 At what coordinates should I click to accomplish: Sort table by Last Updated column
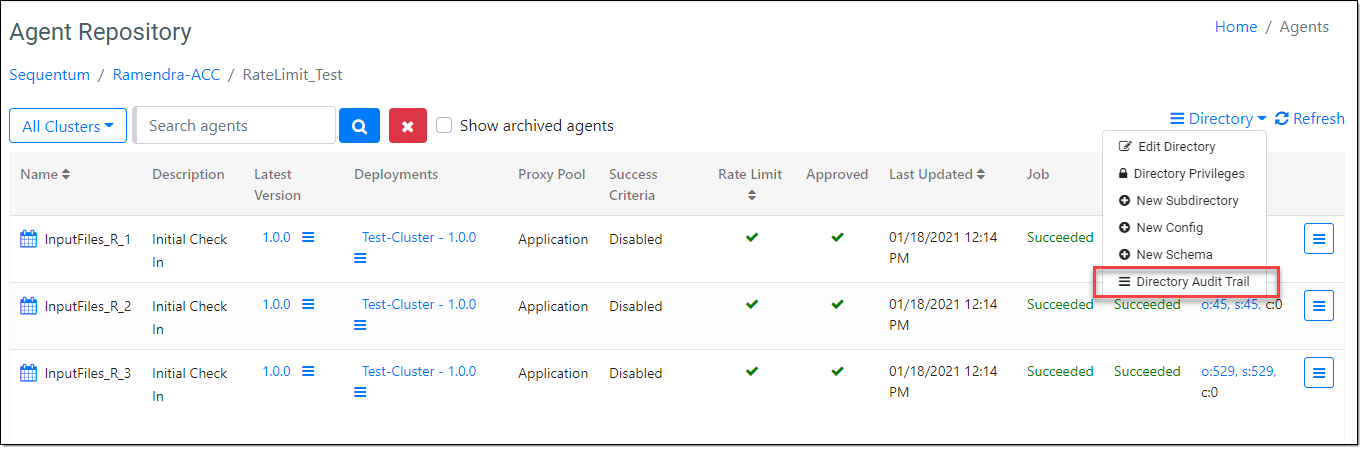[x=936, y=174]
